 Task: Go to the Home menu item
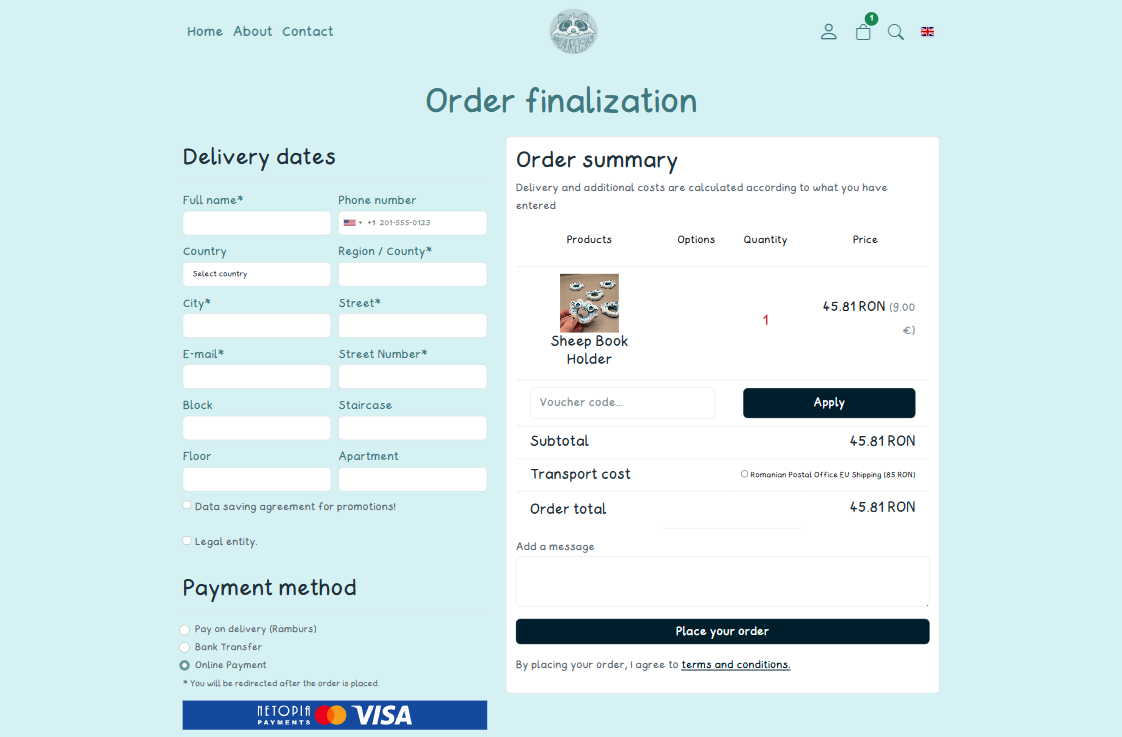click(x=205, y=32)
